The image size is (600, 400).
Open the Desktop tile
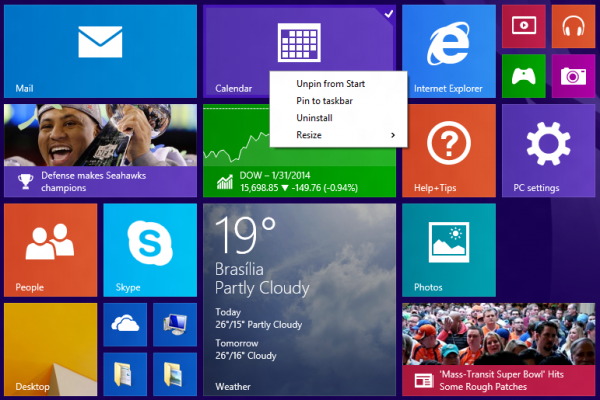[51, 349]
